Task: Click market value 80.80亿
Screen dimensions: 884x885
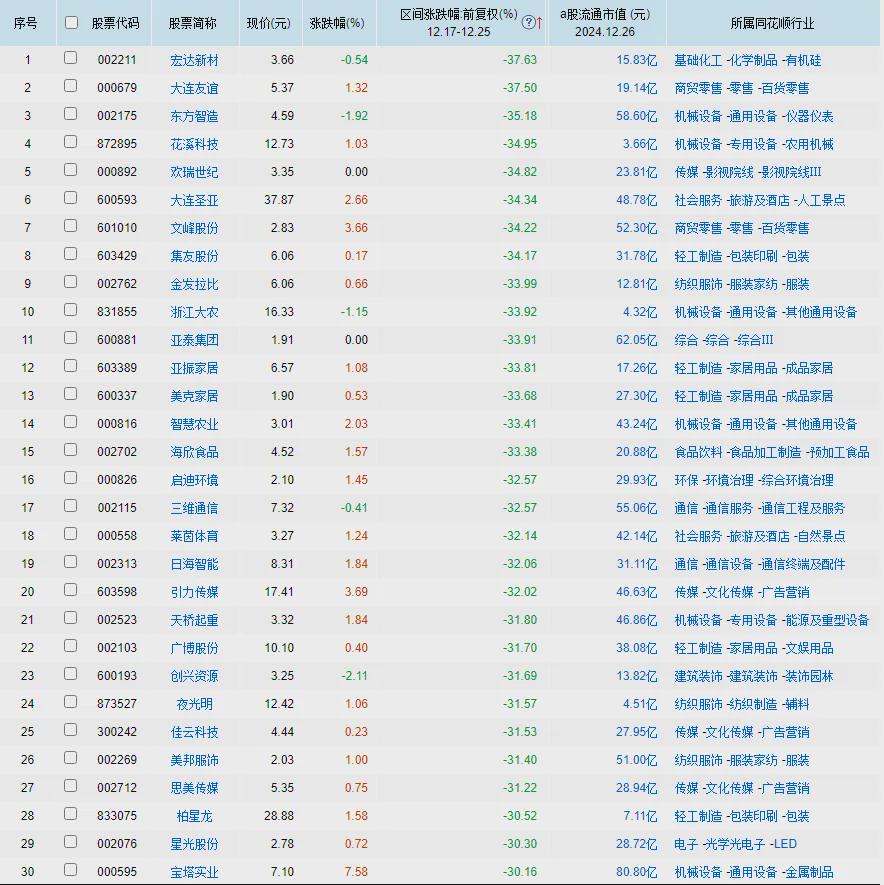Action: point(636,871)
